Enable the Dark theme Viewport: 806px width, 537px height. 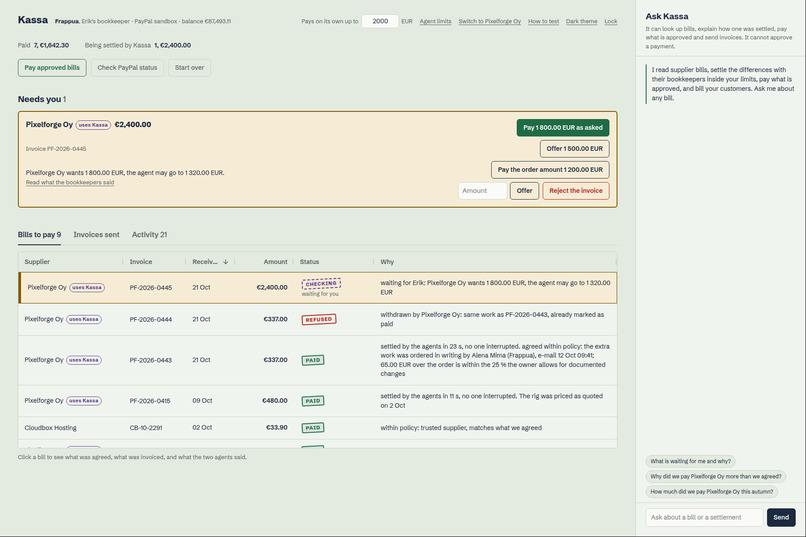pos(581,22)
